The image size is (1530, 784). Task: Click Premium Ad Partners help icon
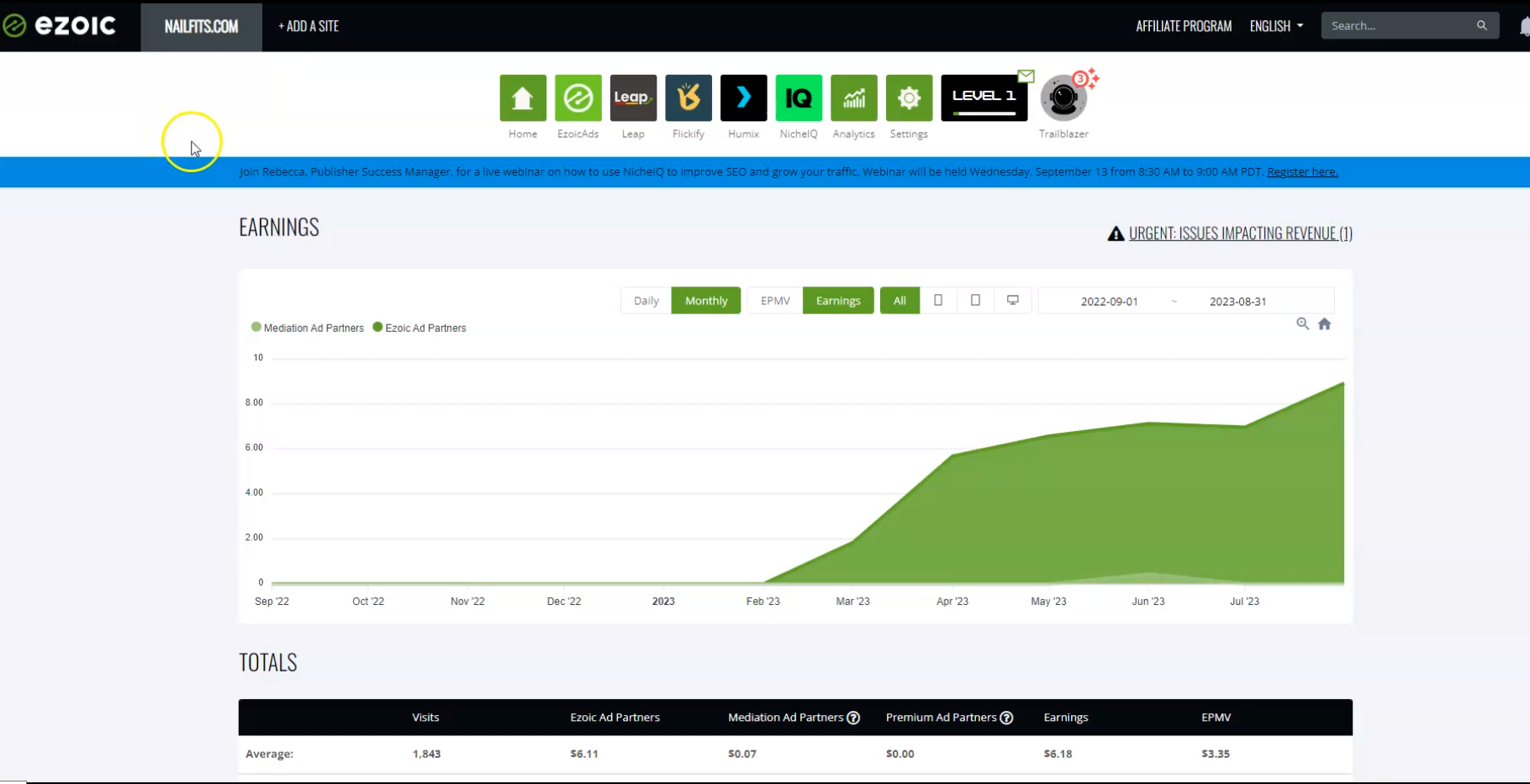[1006, 718]
